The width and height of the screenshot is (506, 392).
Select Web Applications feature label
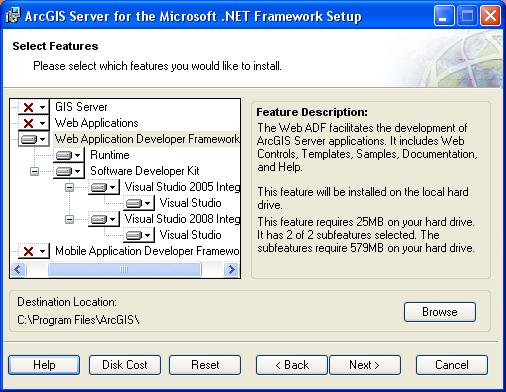tap(96, 123)
